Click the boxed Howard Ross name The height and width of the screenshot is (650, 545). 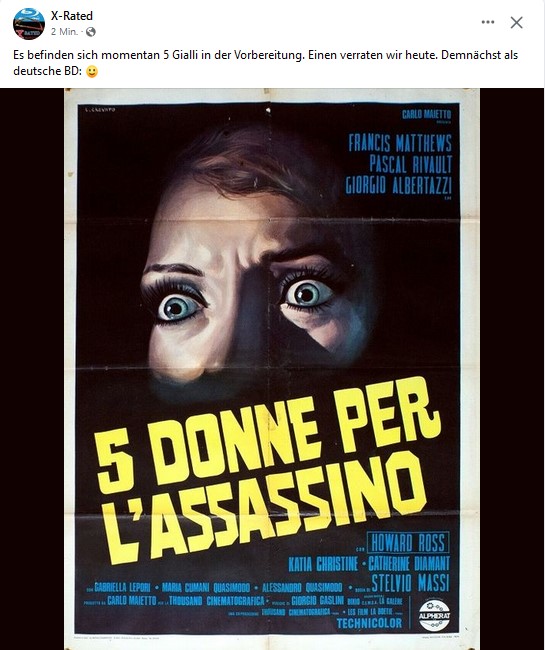point(408,543)
